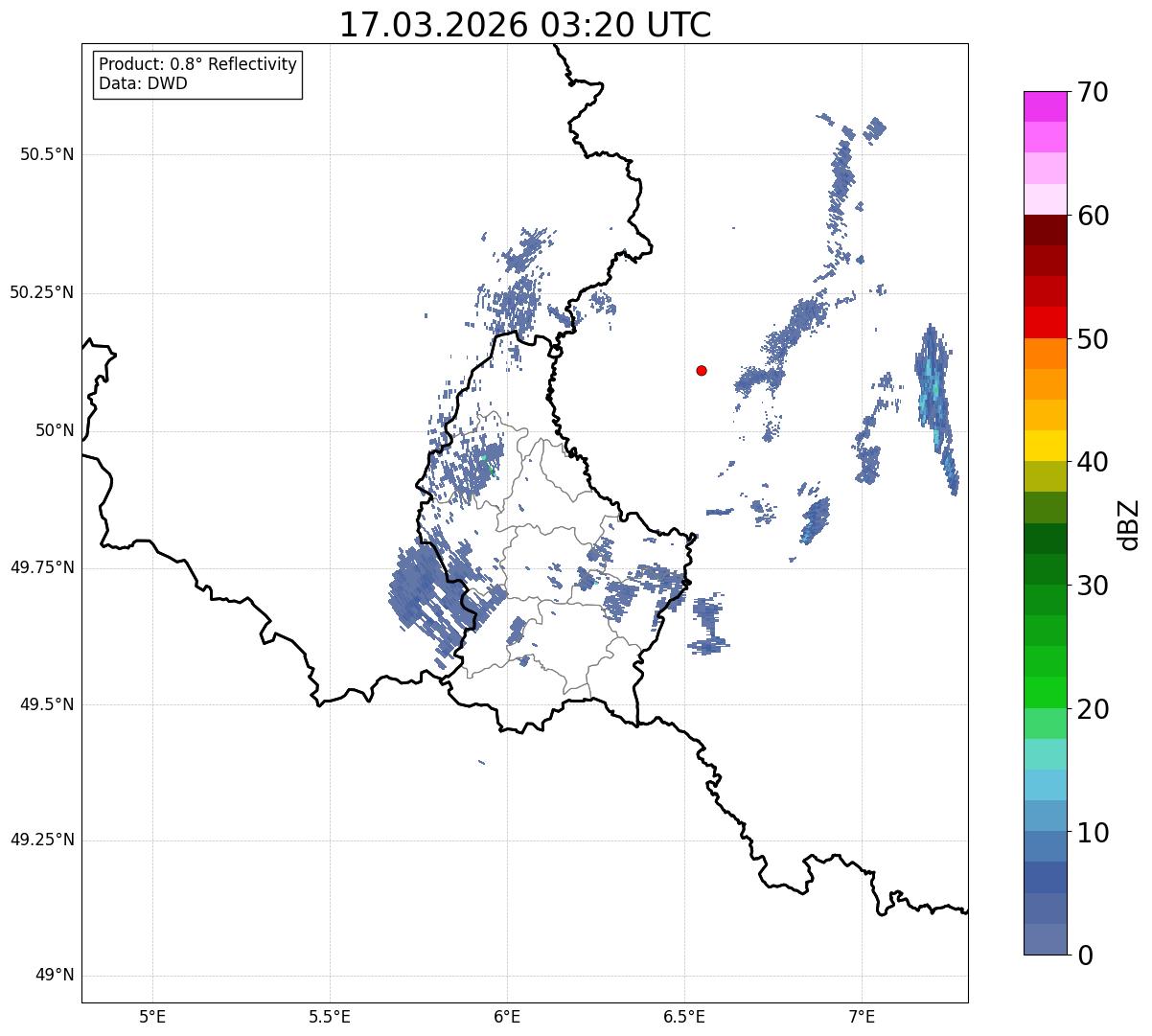1152x1036 pixels.
Task: Click the longitude label 5.5°E
Action: click(x=330, y=1016)
